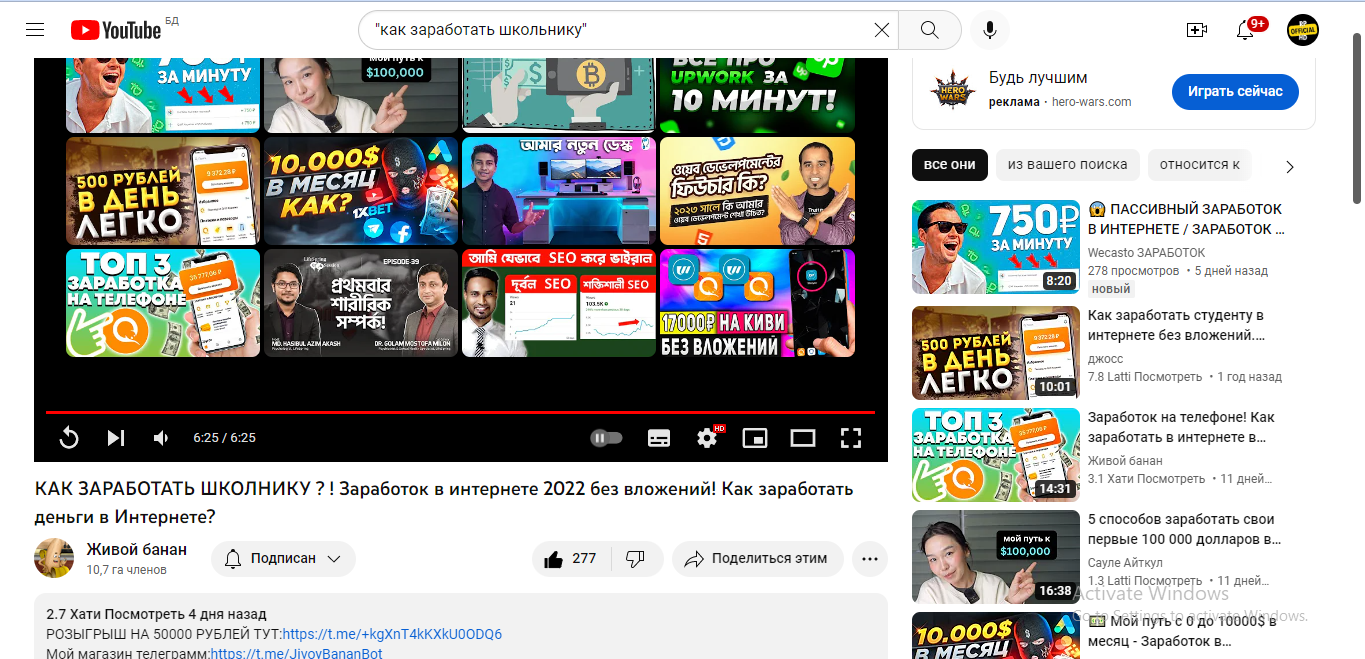Open the create video icon
This screenshot has height=659, width=1365.
tap(1197, 30)
